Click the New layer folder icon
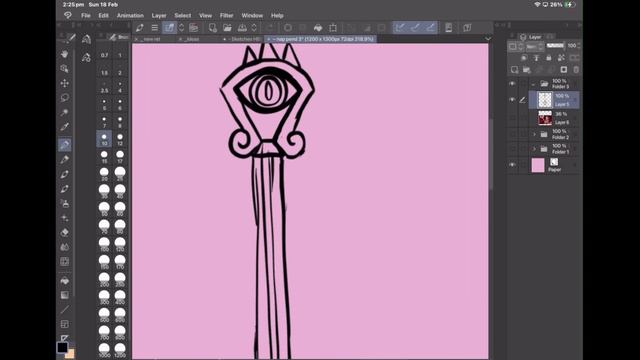The height and width of the screenshot is (360, 640). [527, 70]
